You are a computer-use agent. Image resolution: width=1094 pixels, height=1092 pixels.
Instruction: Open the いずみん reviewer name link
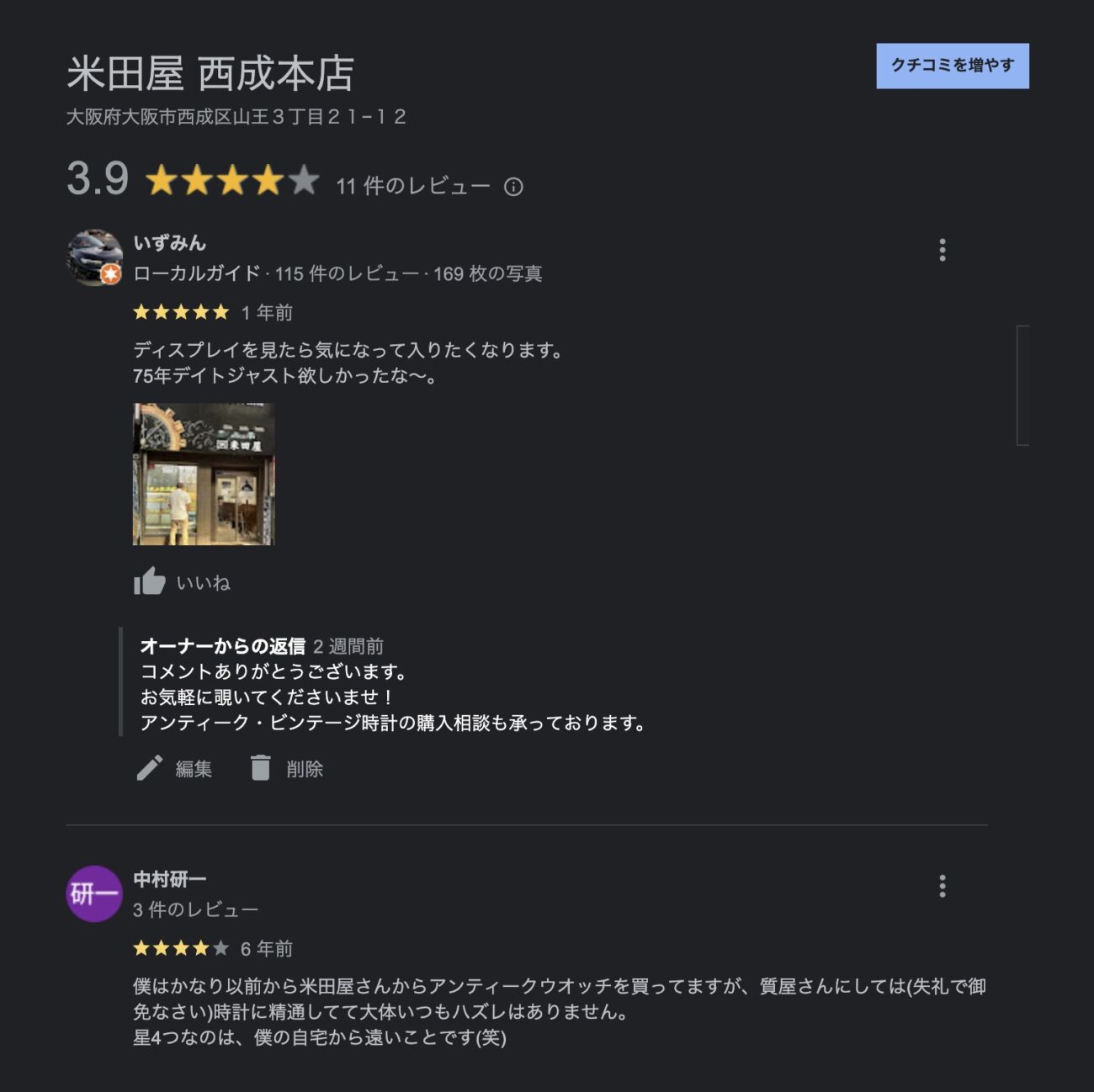[169, 243]
